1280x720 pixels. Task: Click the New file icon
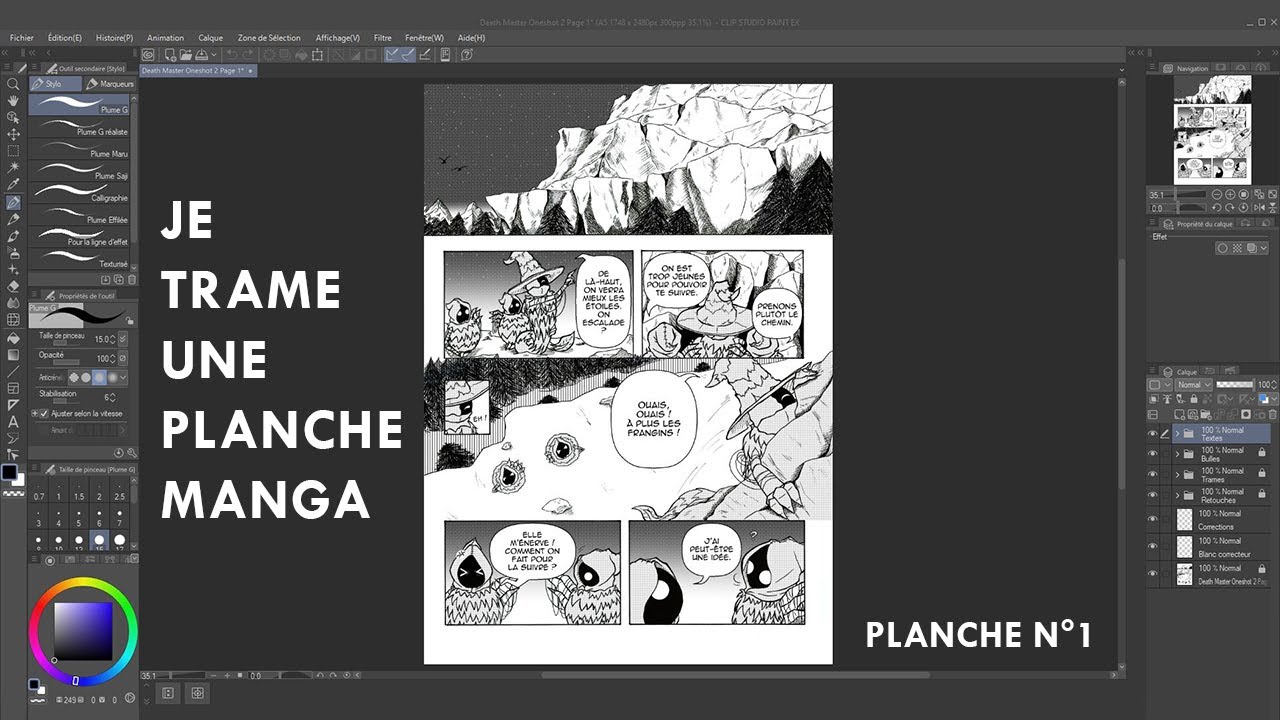point(171,55)
